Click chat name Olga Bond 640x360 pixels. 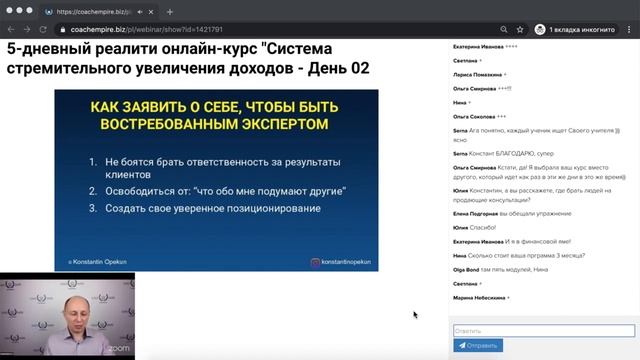click(466, 270)
